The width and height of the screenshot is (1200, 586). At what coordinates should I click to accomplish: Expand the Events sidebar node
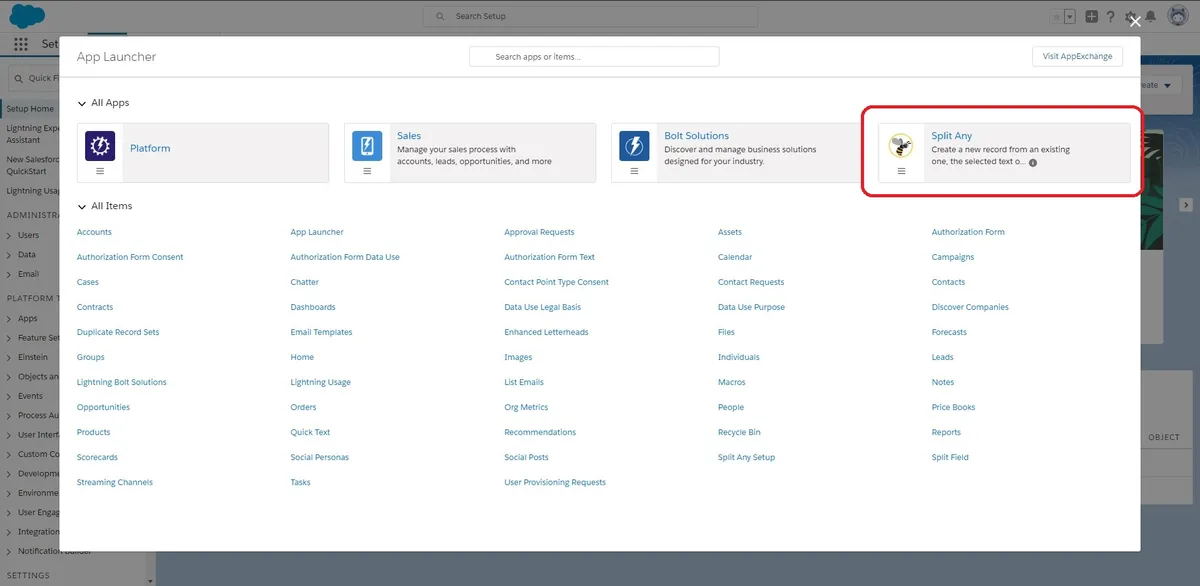[9, 396]
